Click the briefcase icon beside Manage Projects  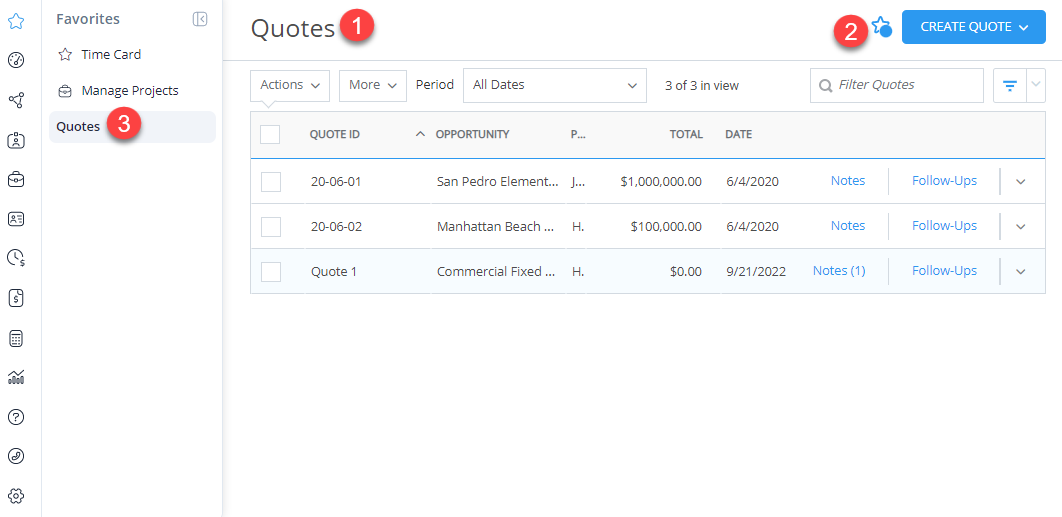[x=65, y=90]
